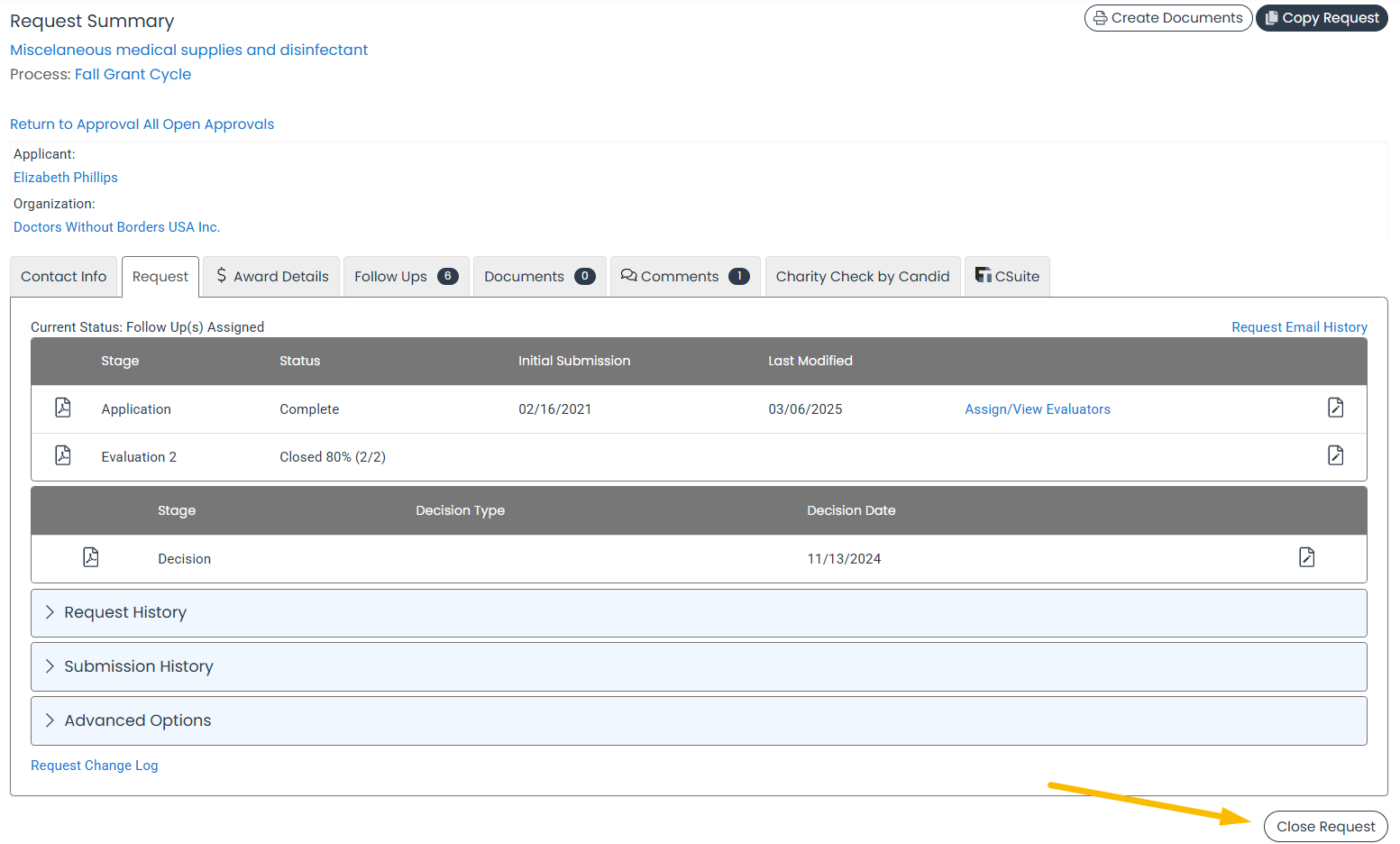Edit the Application stage form icon
This screenshot has width=1400, height=844.
1335,408
